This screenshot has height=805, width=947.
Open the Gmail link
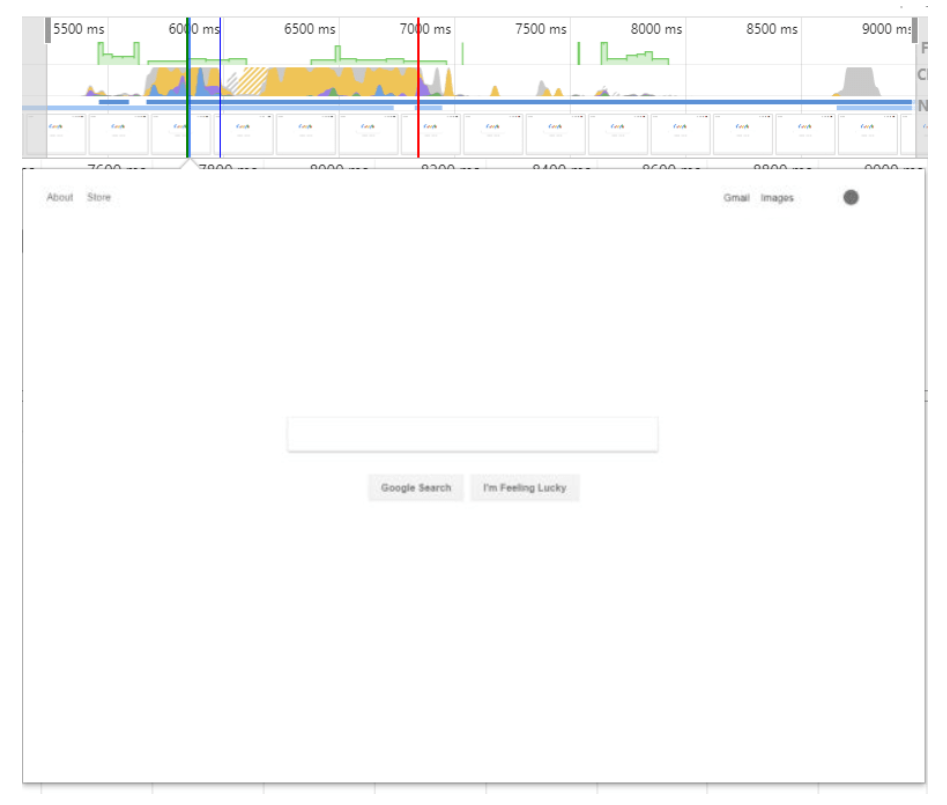point(736,198)
